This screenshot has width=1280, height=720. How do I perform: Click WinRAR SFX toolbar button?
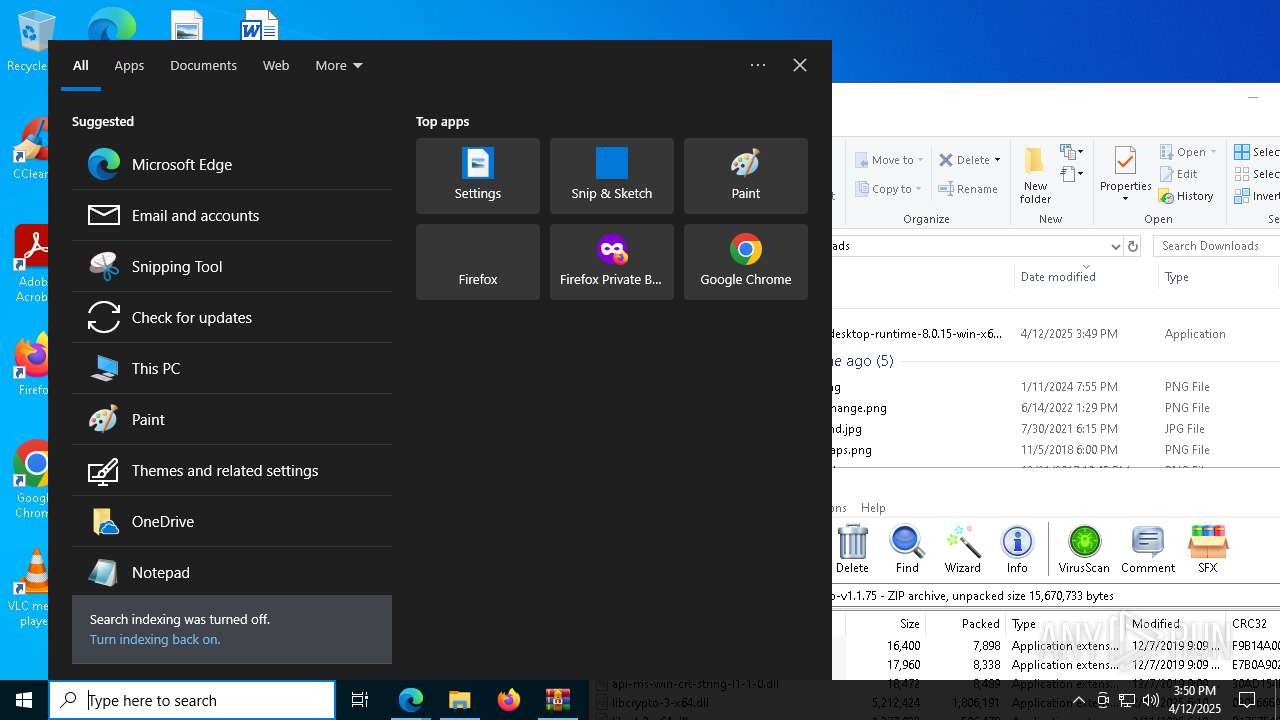click(x=1208, y=549)
